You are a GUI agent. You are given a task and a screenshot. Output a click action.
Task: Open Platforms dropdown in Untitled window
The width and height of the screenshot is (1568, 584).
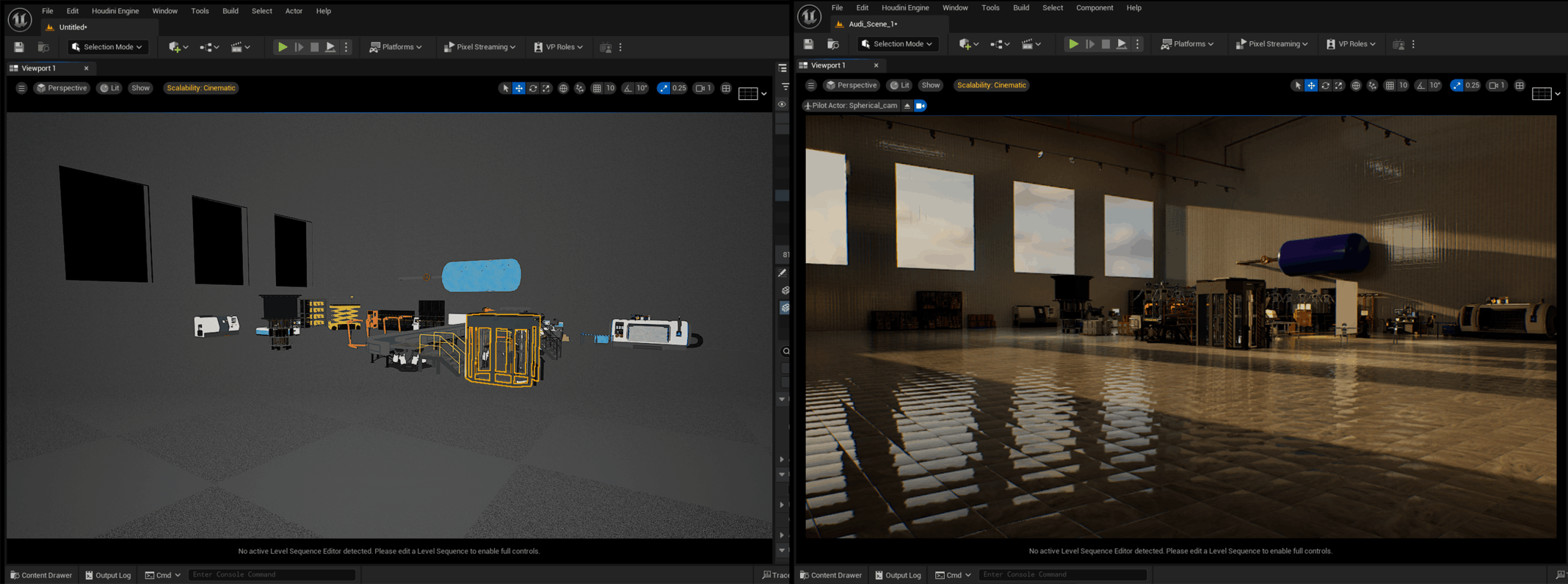[396, 47]
